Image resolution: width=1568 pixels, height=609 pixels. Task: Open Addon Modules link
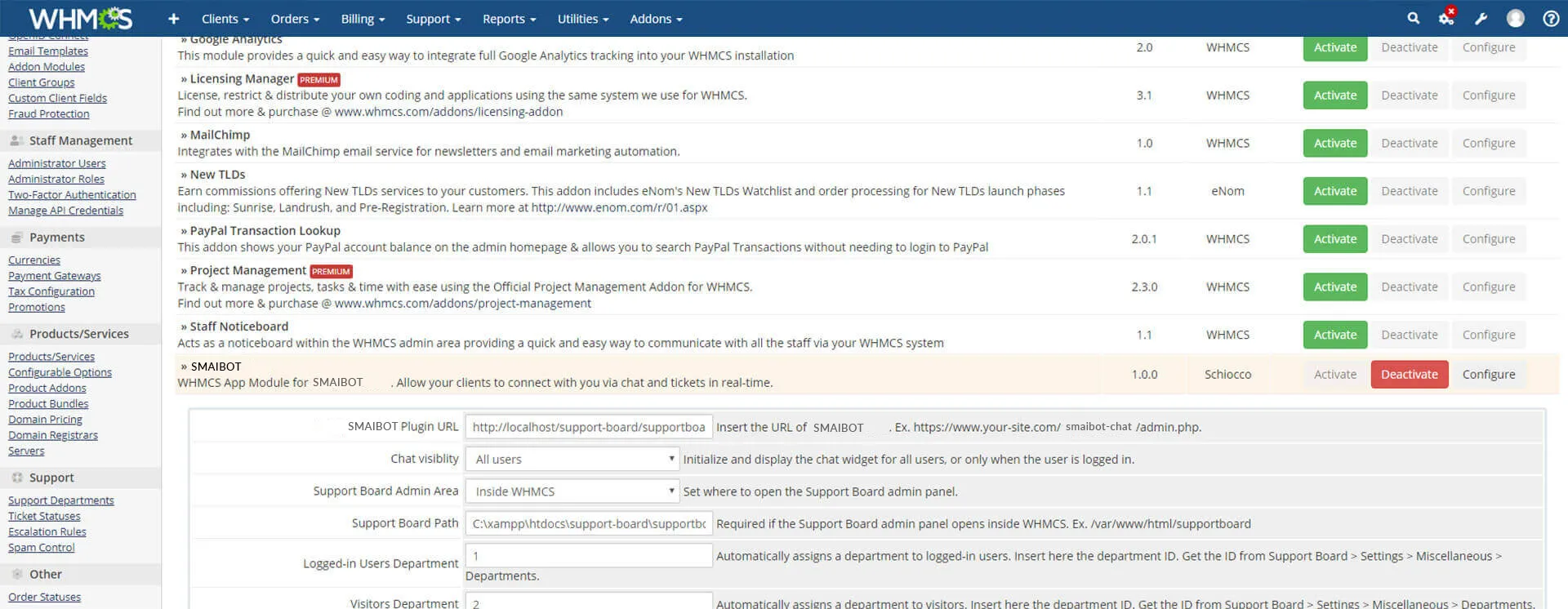[x=47, y=67]
